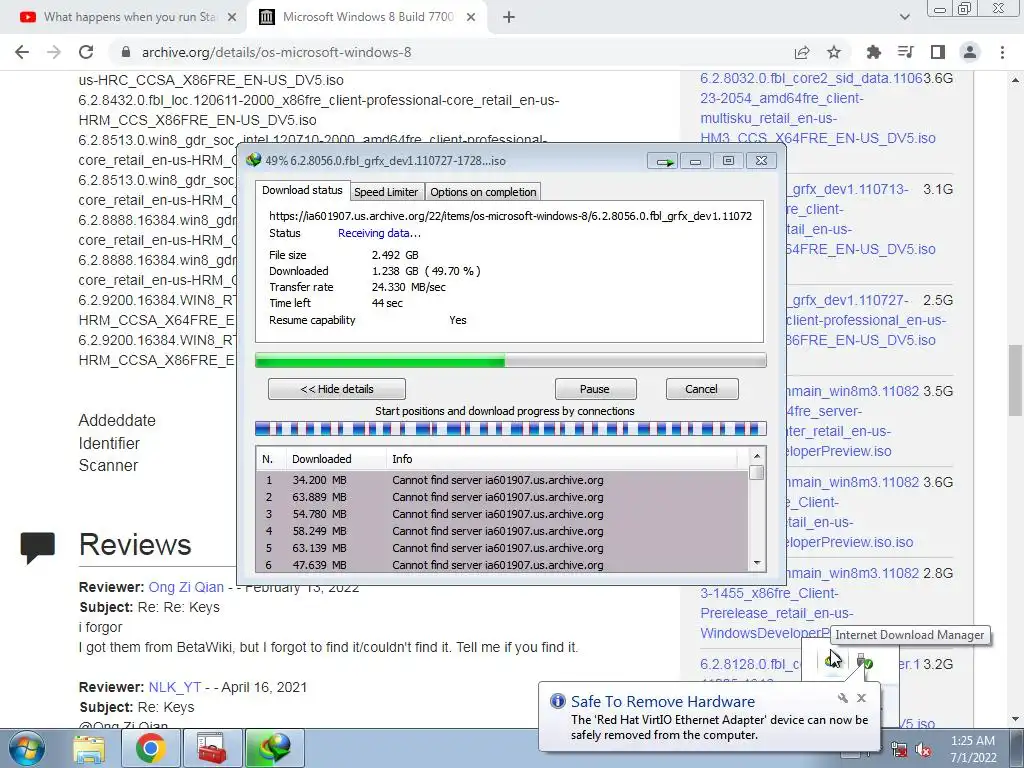Click the IDM globe icon in dialog title
The width and height of the screenshot is (1024, 768).
point(254,161)
